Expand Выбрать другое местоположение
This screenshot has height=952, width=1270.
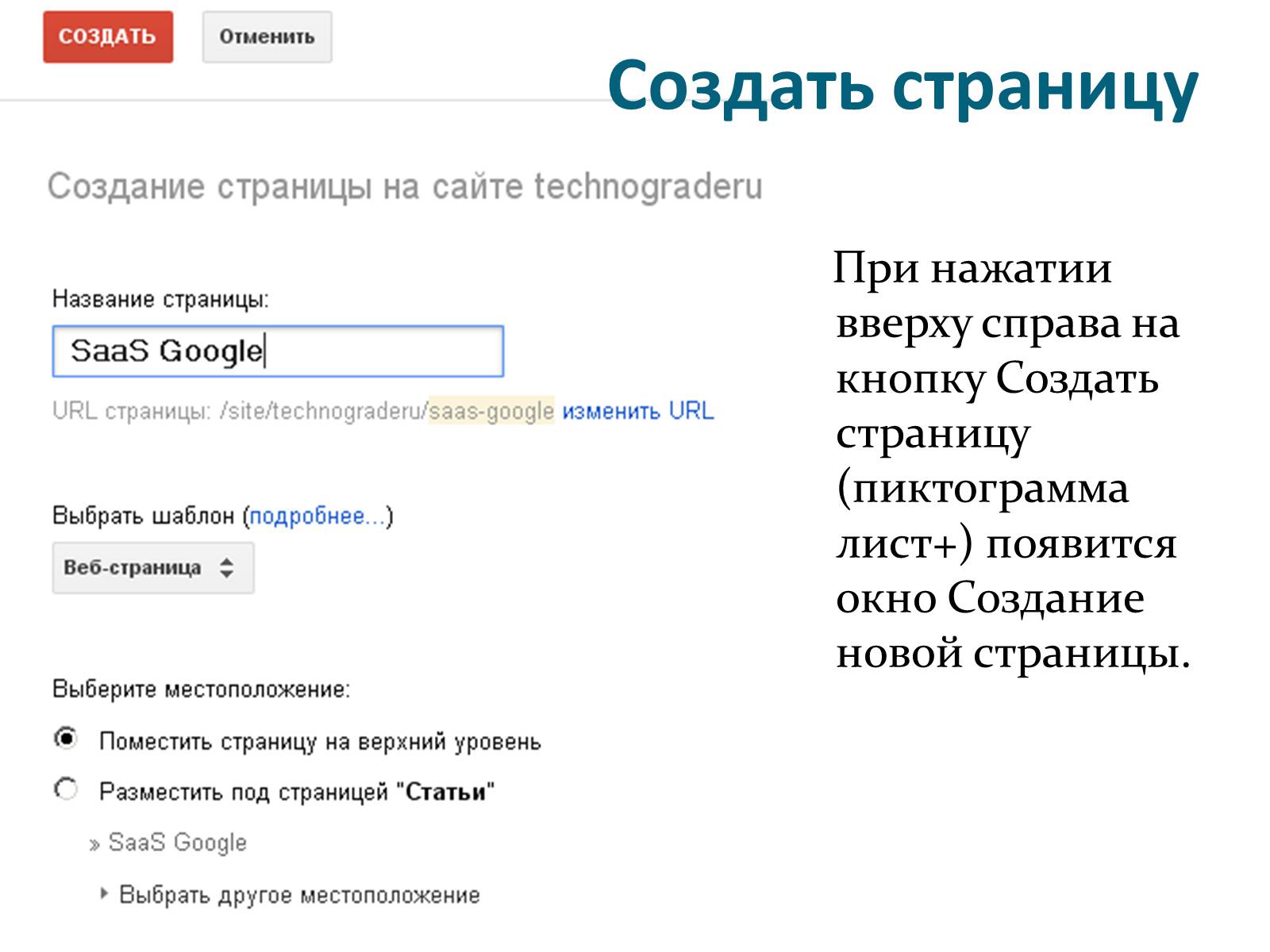pos(291,895)
